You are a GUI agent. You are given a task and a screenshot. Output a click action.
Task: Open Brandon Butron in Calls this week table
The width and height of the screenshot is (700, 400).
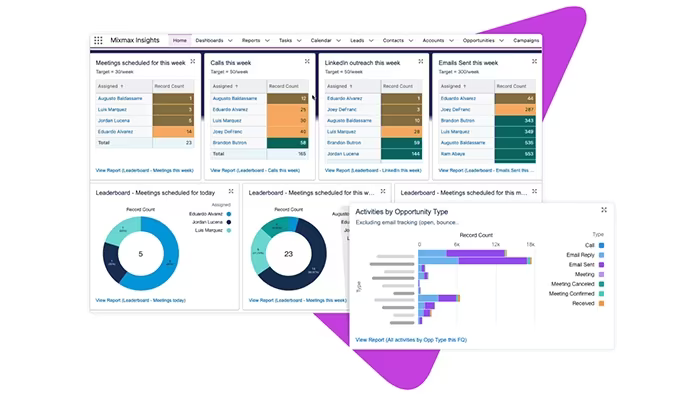229,143
